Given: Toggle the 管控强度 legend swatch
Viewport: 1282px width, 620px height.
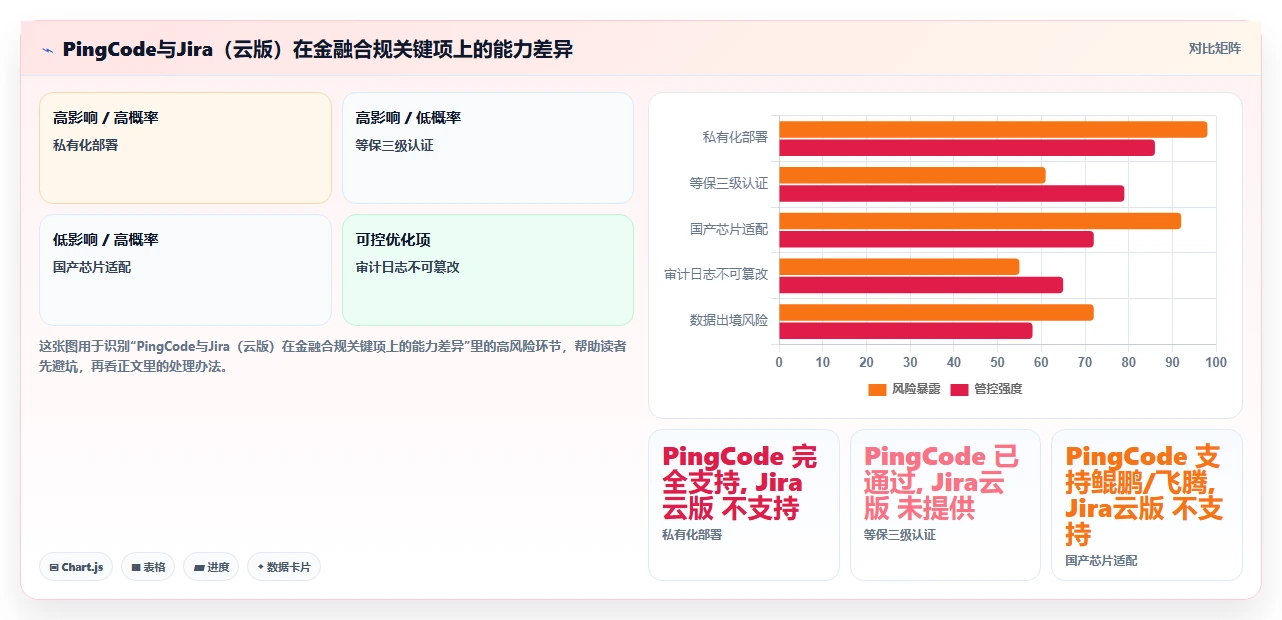Looking at the screenshot, I should [x=959, y=389].
